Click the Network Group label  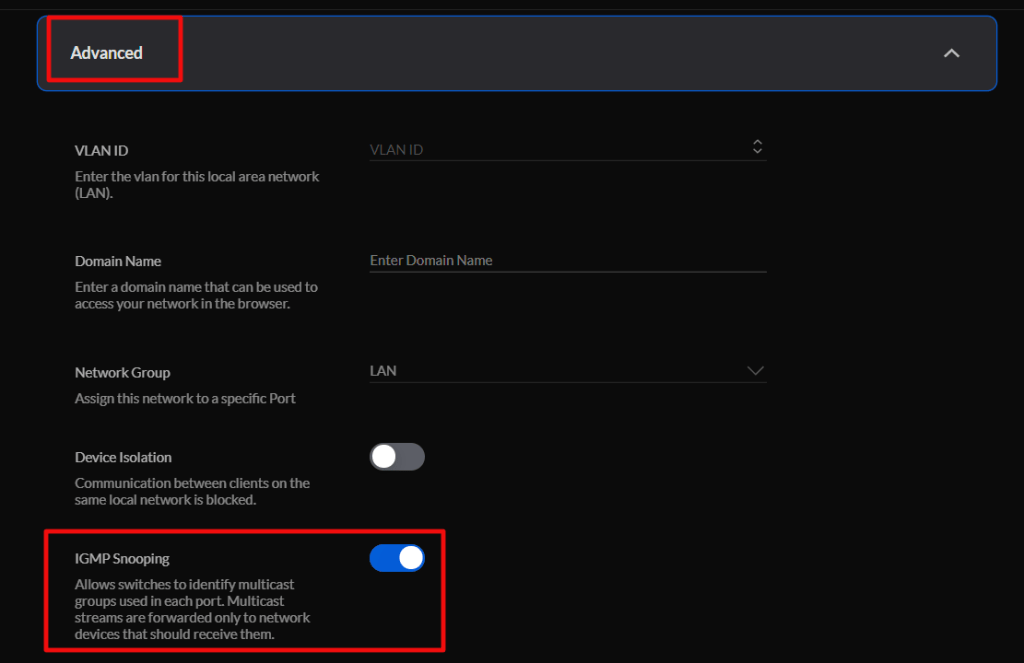tap(122, 373)
